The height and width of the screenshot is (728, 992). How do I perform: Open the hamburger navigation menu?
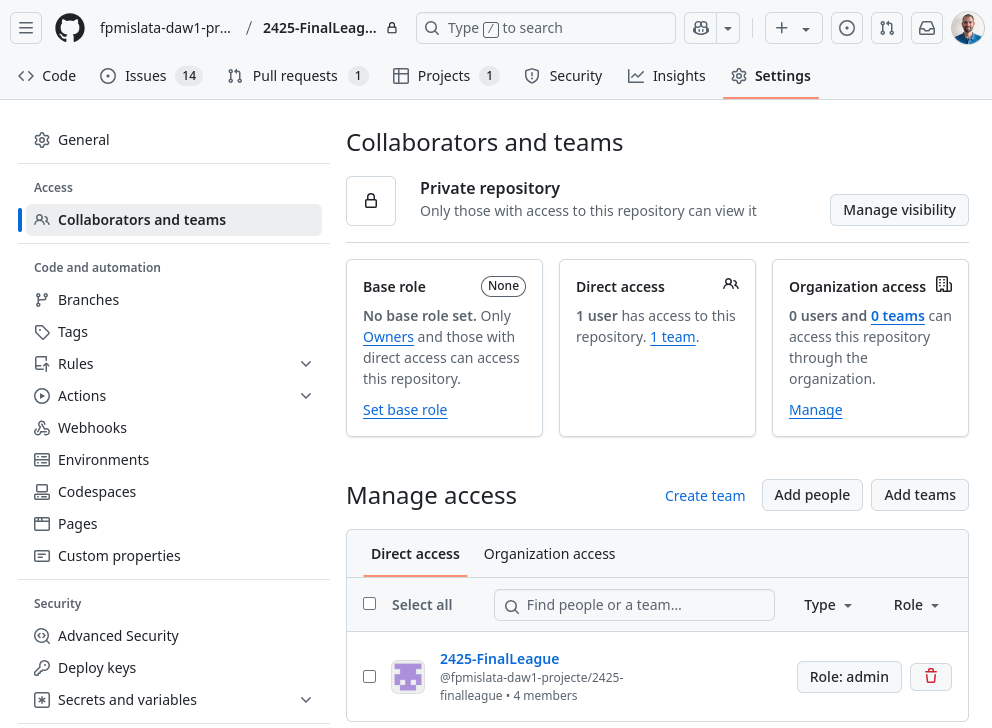(26, 28)
